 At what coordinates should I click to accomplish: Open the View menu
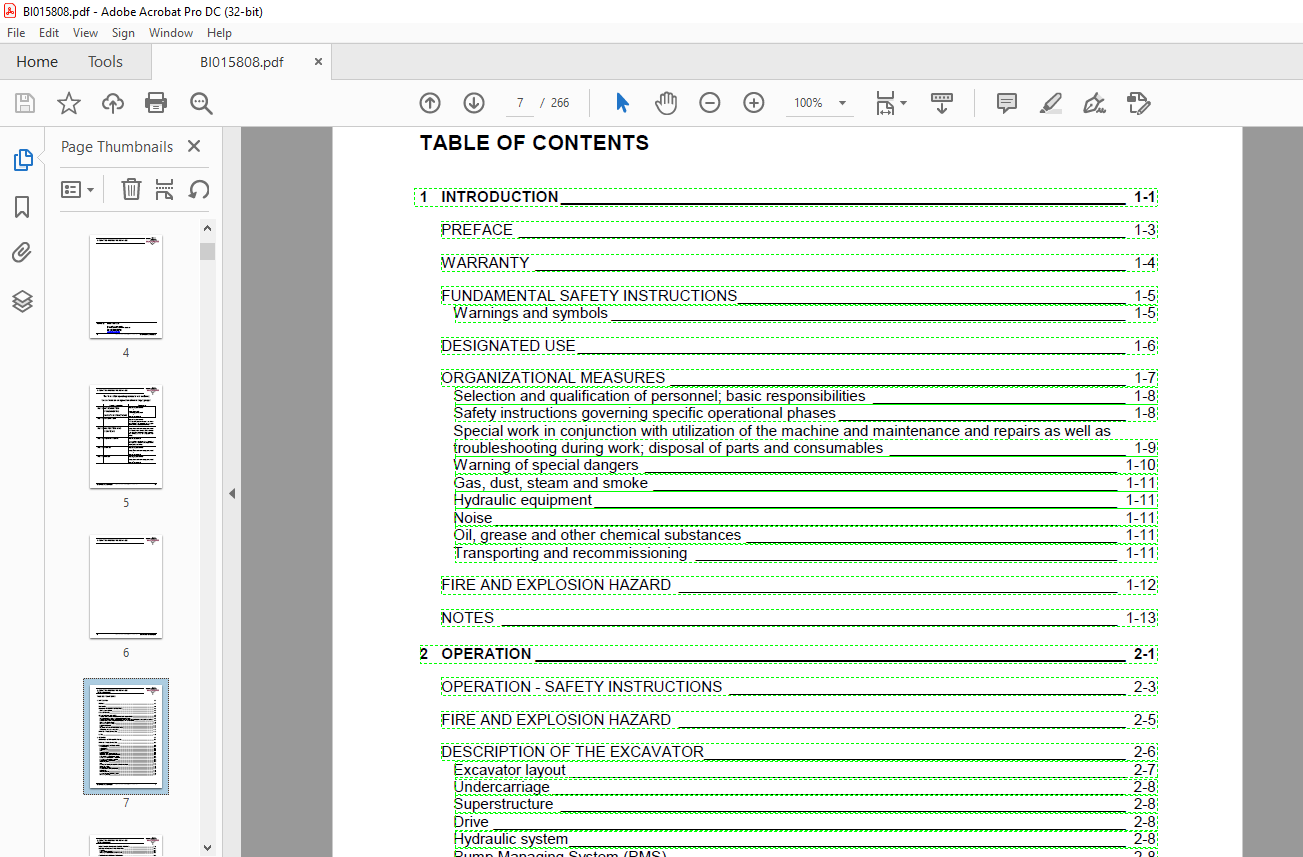[85, 33]
